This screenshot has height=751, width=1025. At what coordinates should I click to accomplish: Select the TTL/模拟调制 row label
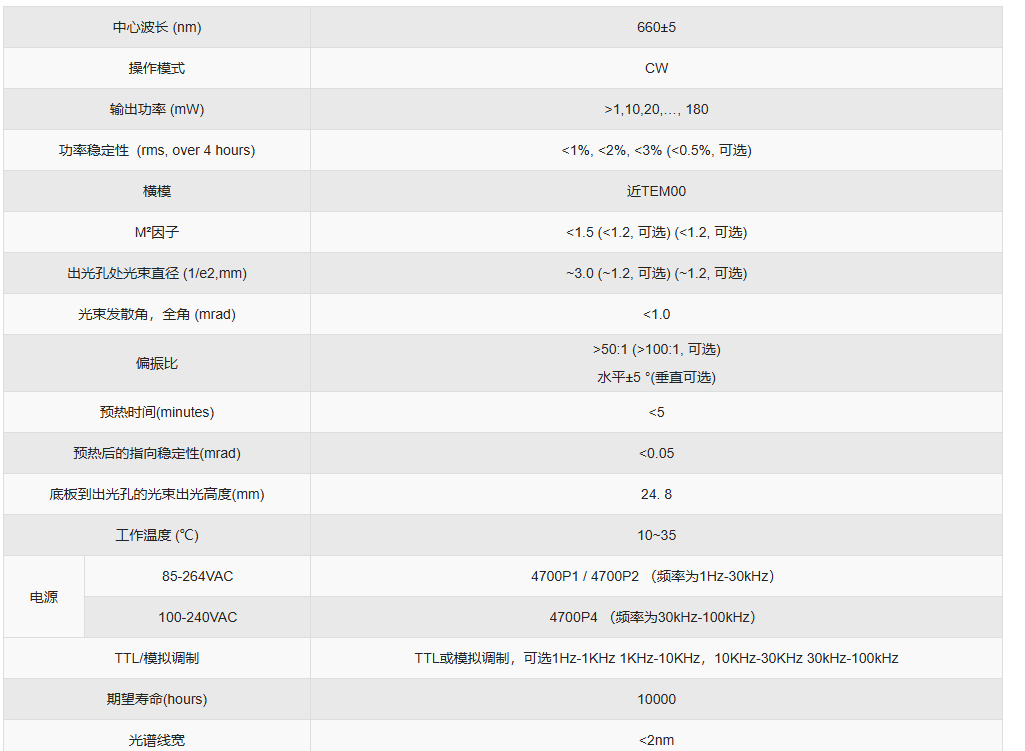click(x=157, y=658)
